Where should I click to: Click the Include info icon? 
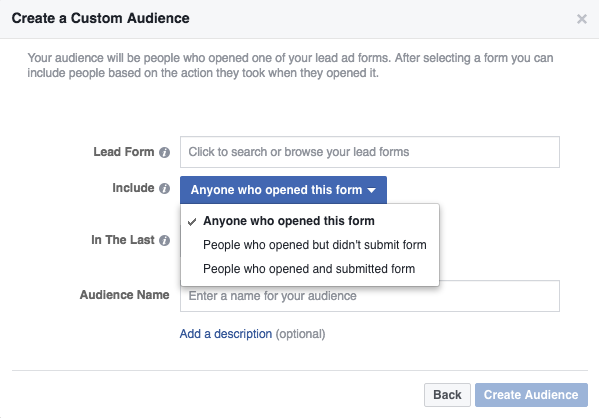pyautogui.click(x=164, y=188)
